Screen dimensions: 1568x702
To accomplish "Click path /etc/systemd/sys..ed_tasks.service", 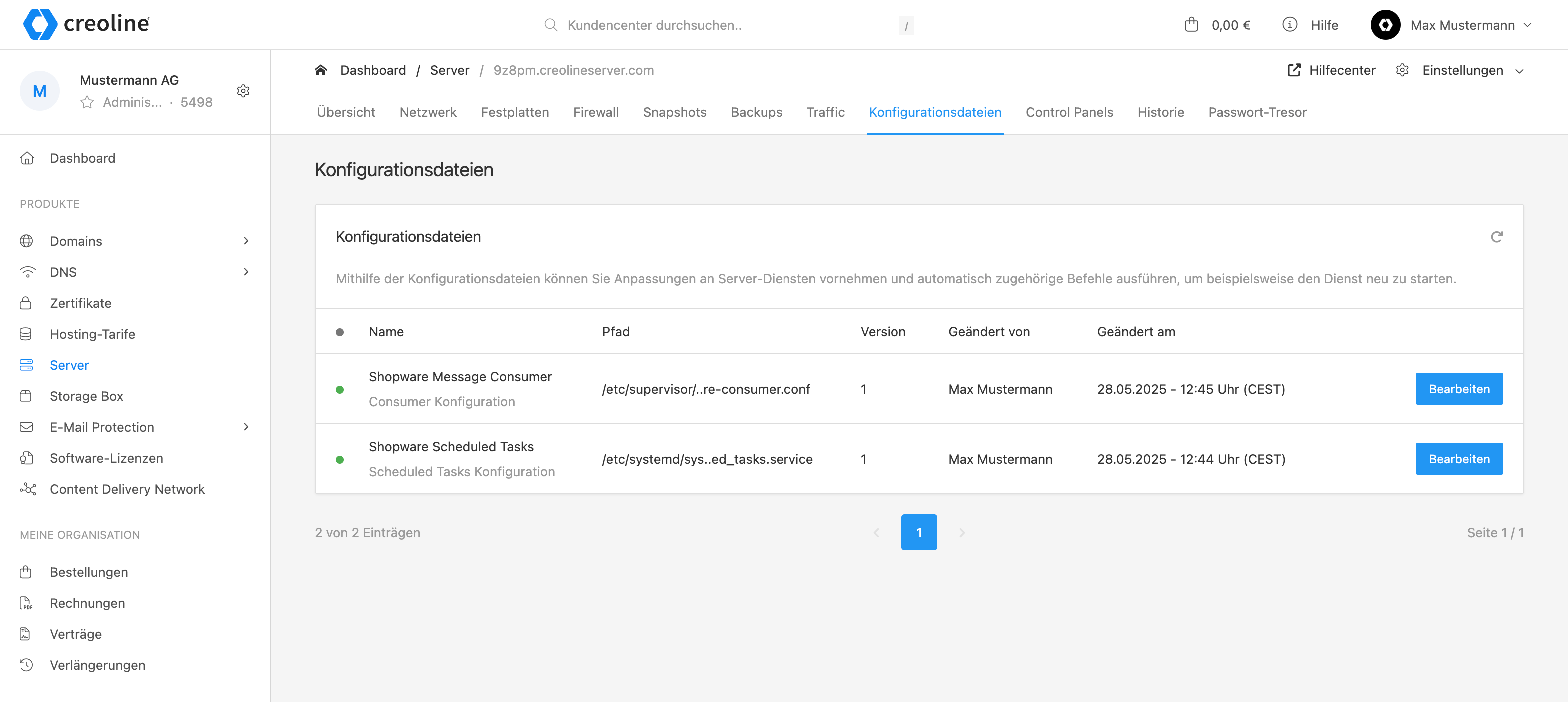I will tap(708, 459).
